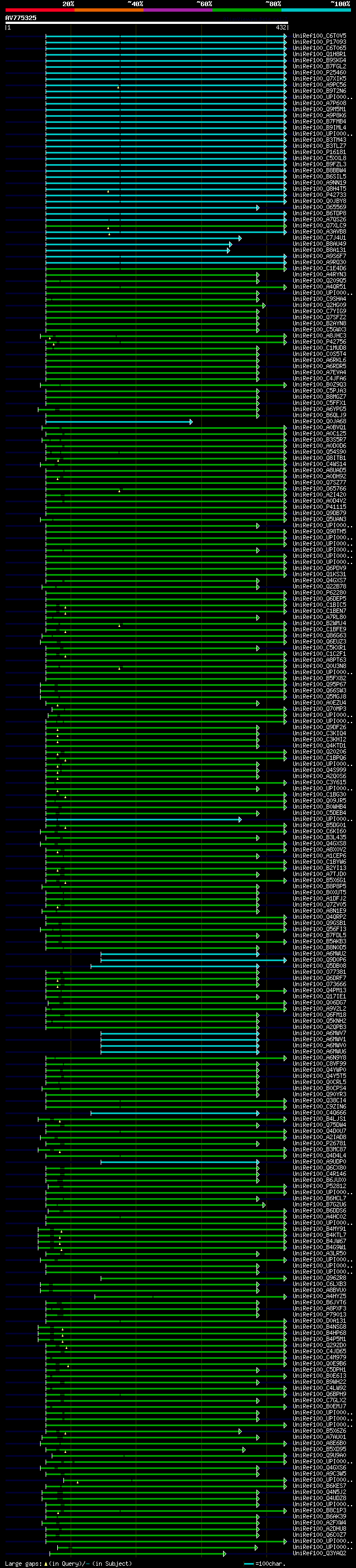356x1568 pixels.
Task: Open the UniRef100_O77381 hit entry
Action: pyautogui.click(x=319, y=972)
